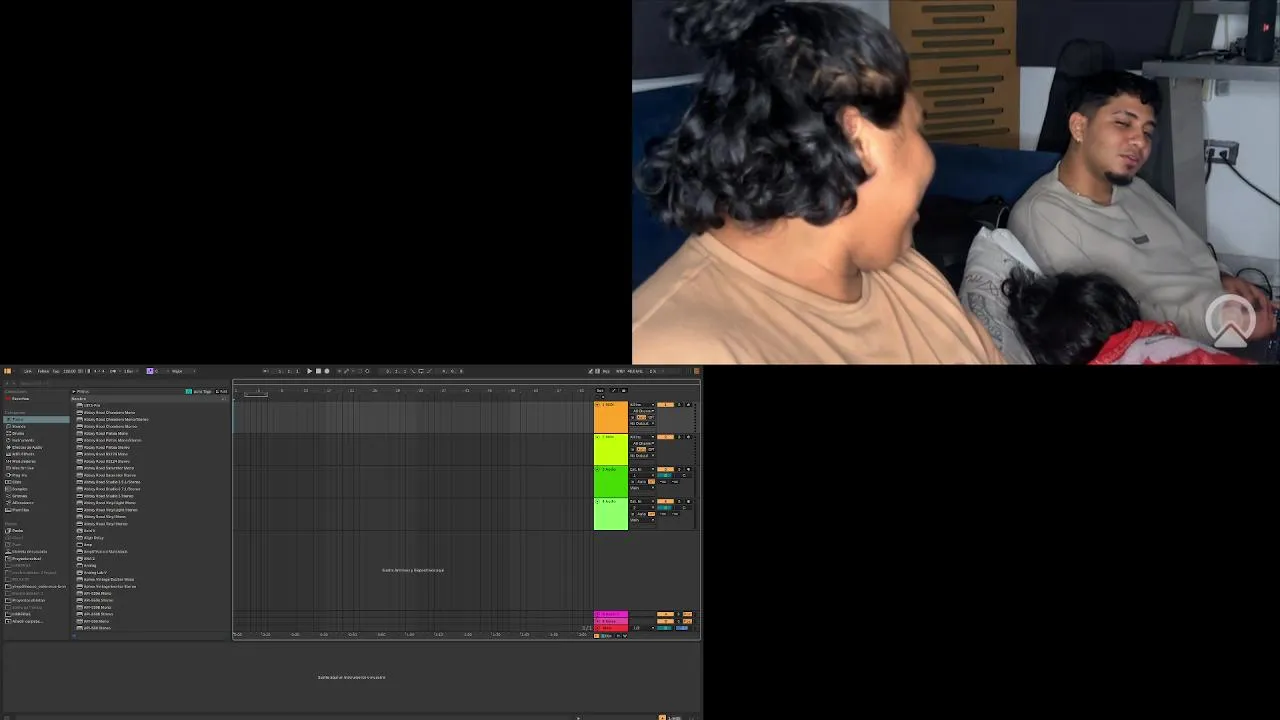Image resolution: width=1280 pixels, height=720 pixels.
Task: Select 'Abbey Road Saturator Mono' plug-in
Action: [108, 468]
